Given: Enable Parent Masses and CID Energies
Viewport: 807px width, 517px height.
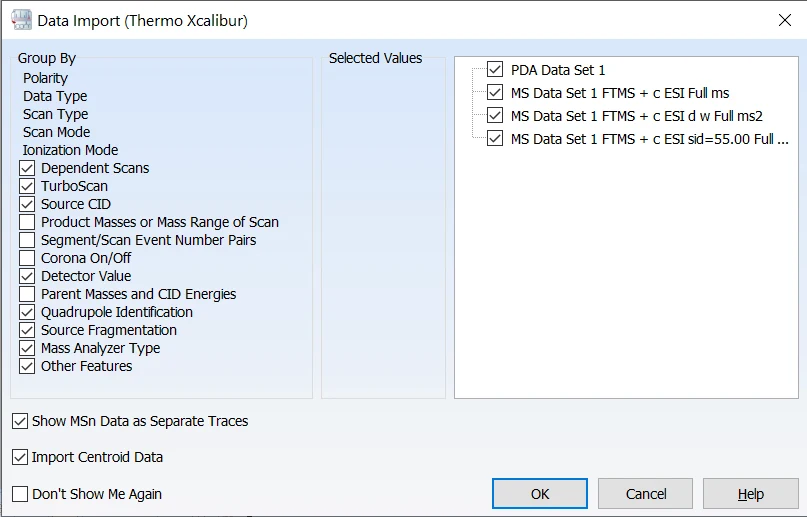Looking at the screenshot, I should pos(27,294).
